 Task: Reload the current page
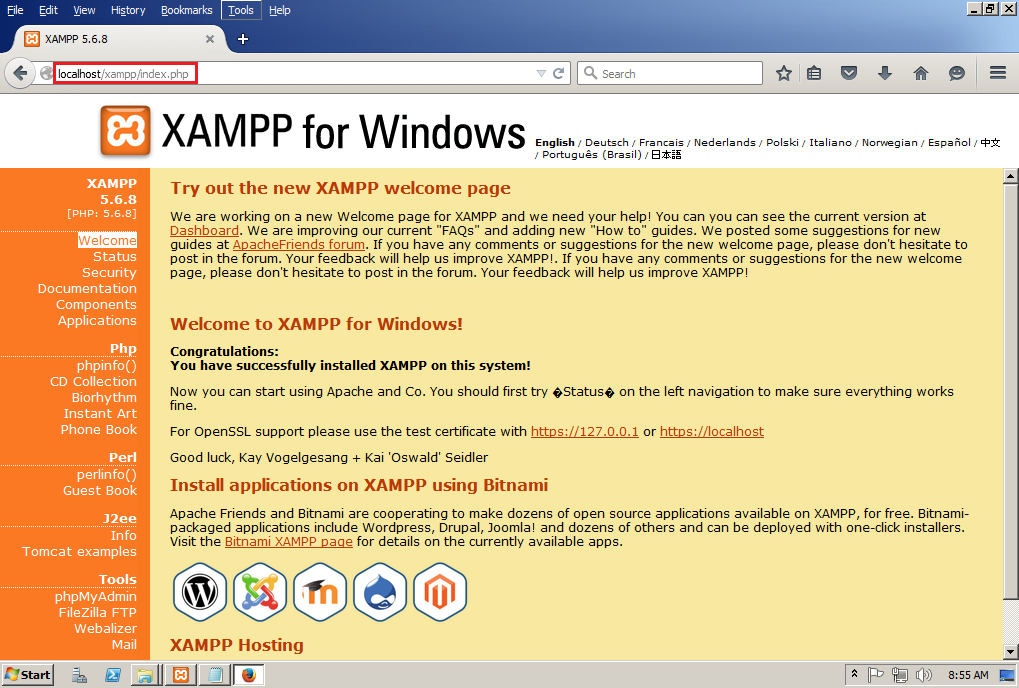coord(559,73)
